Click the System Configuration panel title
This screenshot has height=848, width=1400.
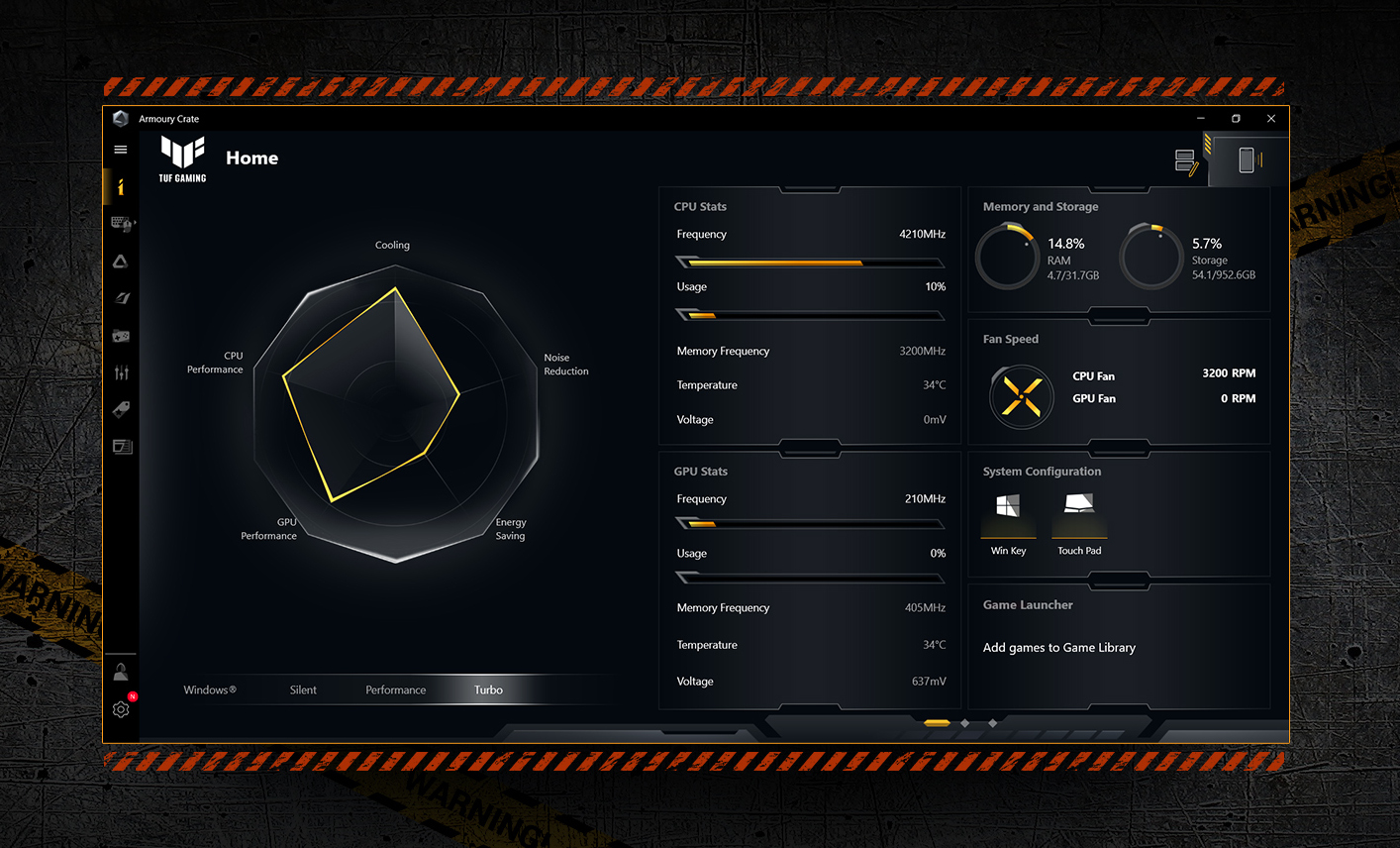1042,472
